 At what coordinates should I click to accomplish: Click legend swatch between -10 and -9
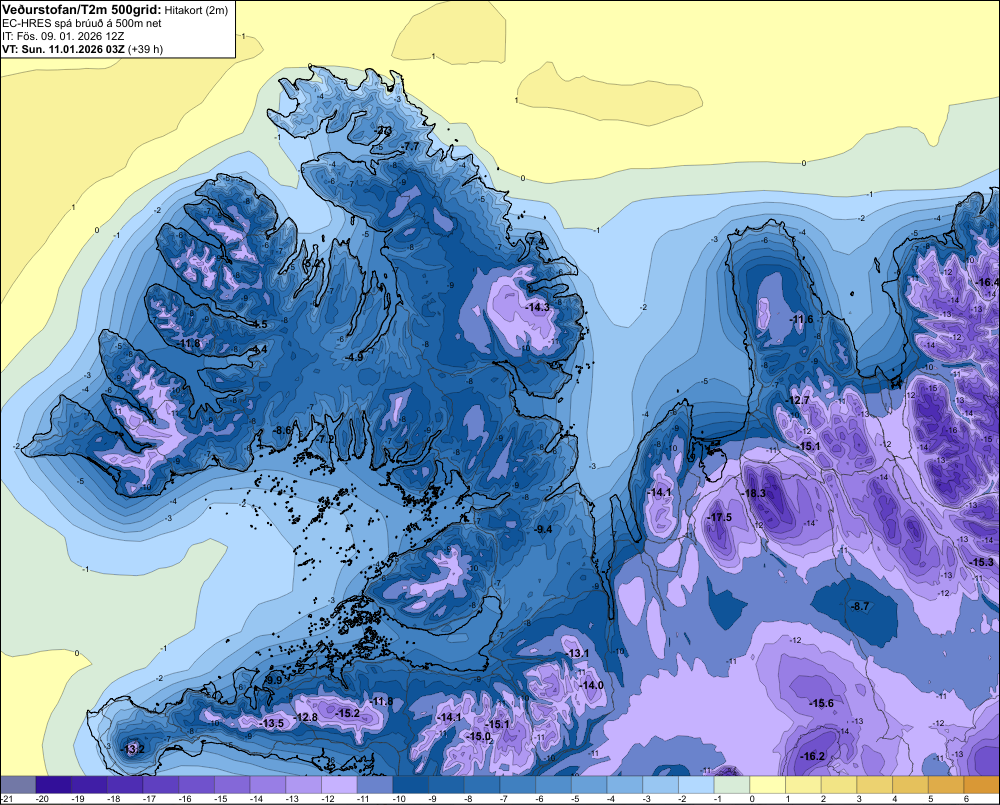411,784
